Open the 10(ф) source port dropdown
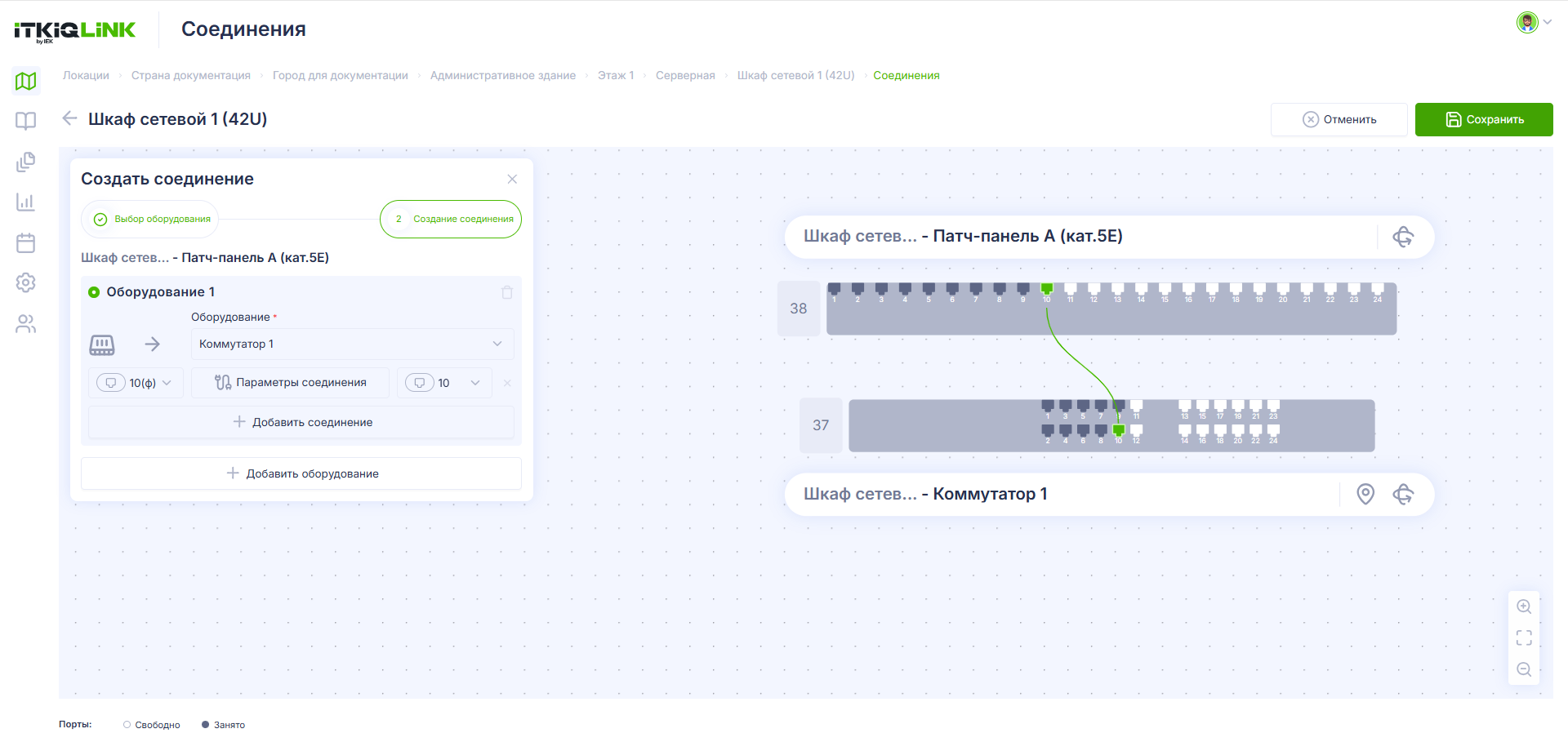The height and width of the screenshot is (751, 1568). (x=136, y=383)
